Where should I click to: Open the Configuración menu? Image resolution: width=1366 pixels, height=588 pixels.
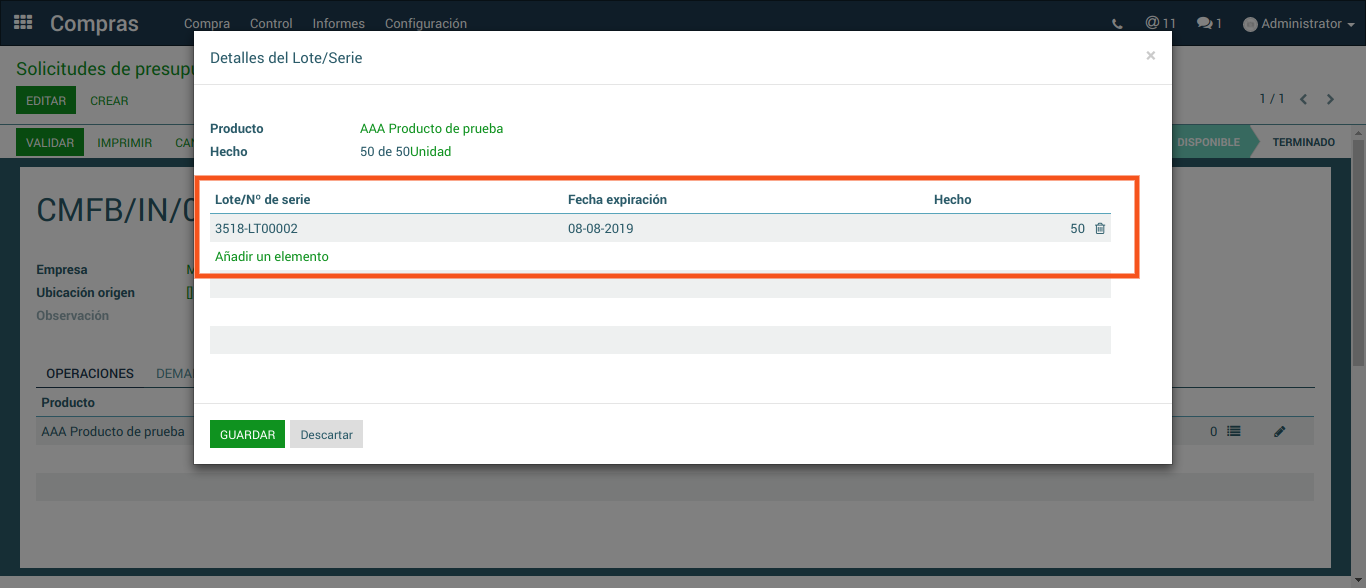click(425, 24)
